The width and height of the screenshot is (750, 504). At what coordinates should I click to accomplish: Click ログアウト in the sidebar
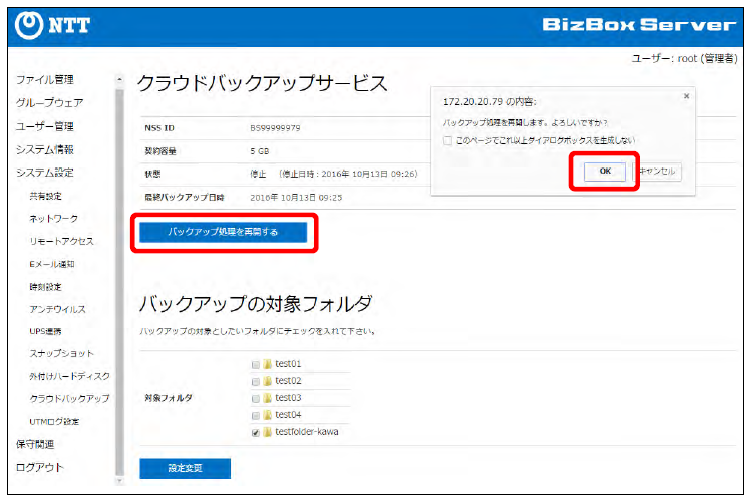(40, 467)
